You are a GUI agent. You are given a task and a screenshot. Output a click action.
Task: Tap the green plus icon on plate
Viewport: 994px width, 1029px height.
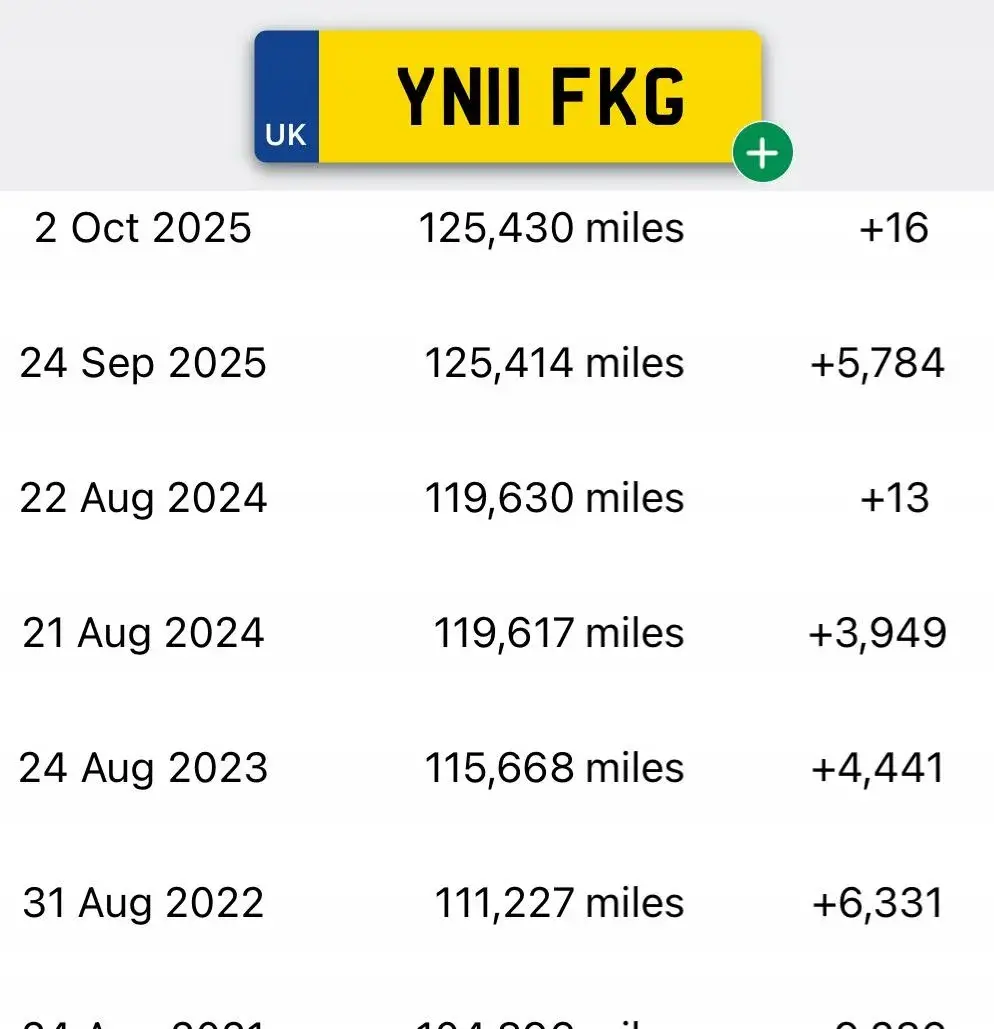762,152
